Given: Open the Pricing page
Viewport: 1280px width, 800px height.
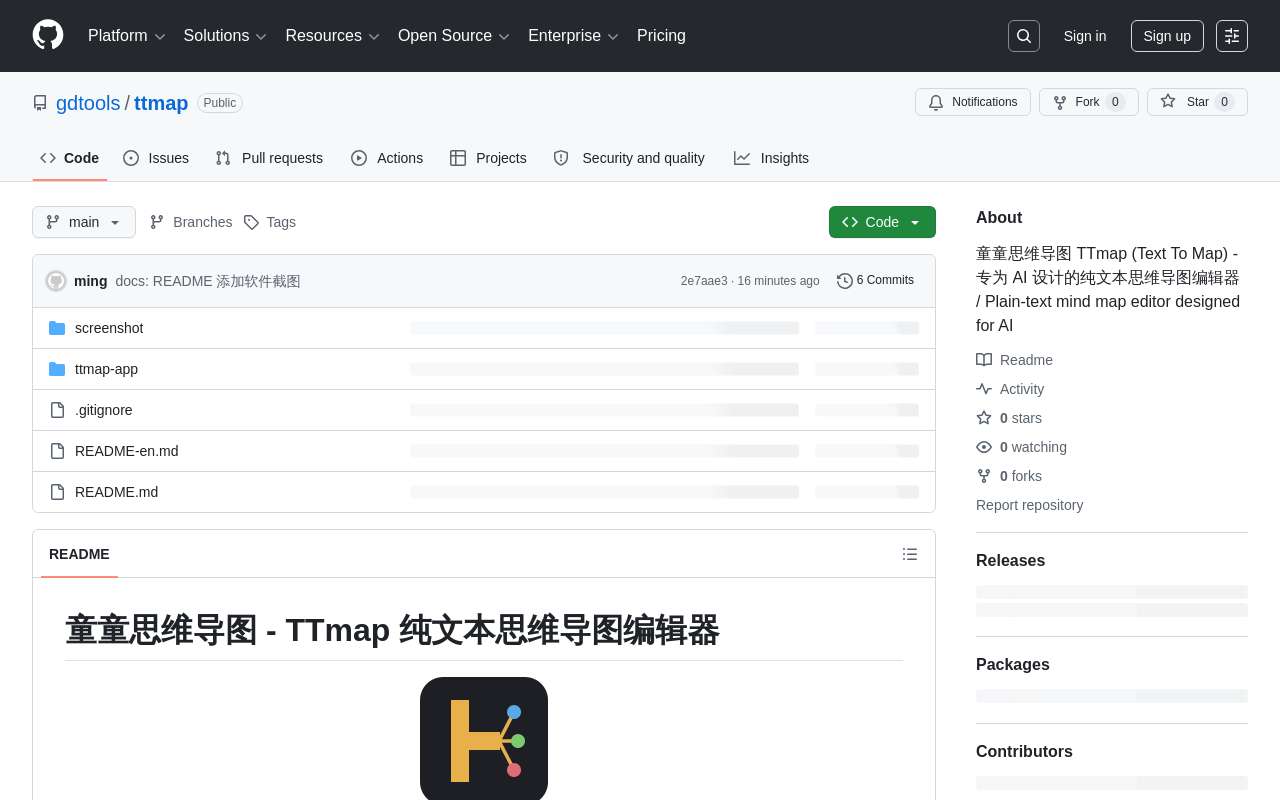Looking at the screenshot, I should (661, 36).
